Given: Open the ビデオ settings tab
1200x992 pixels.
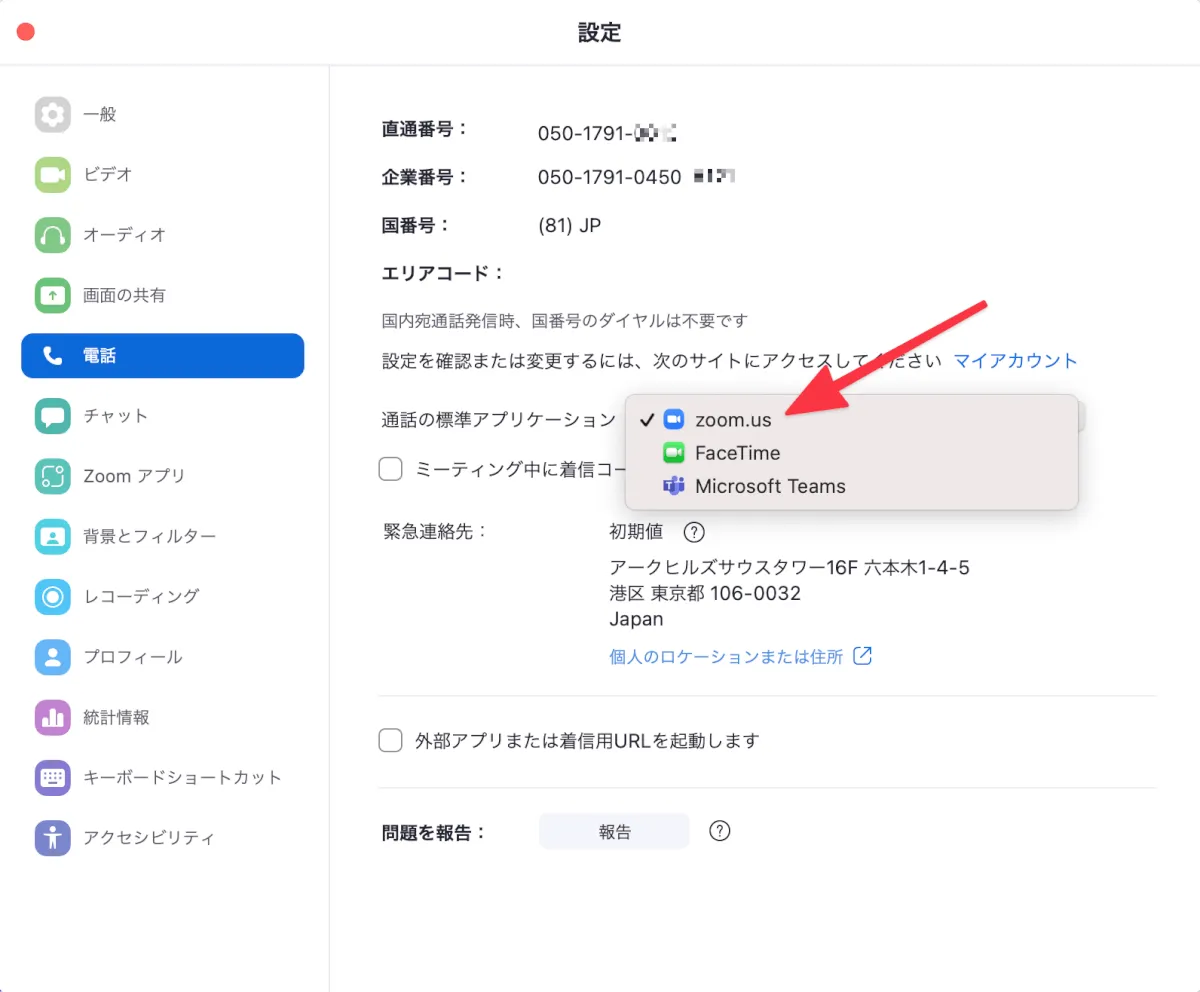Looking at the screenshot, I should pos(162,175).
